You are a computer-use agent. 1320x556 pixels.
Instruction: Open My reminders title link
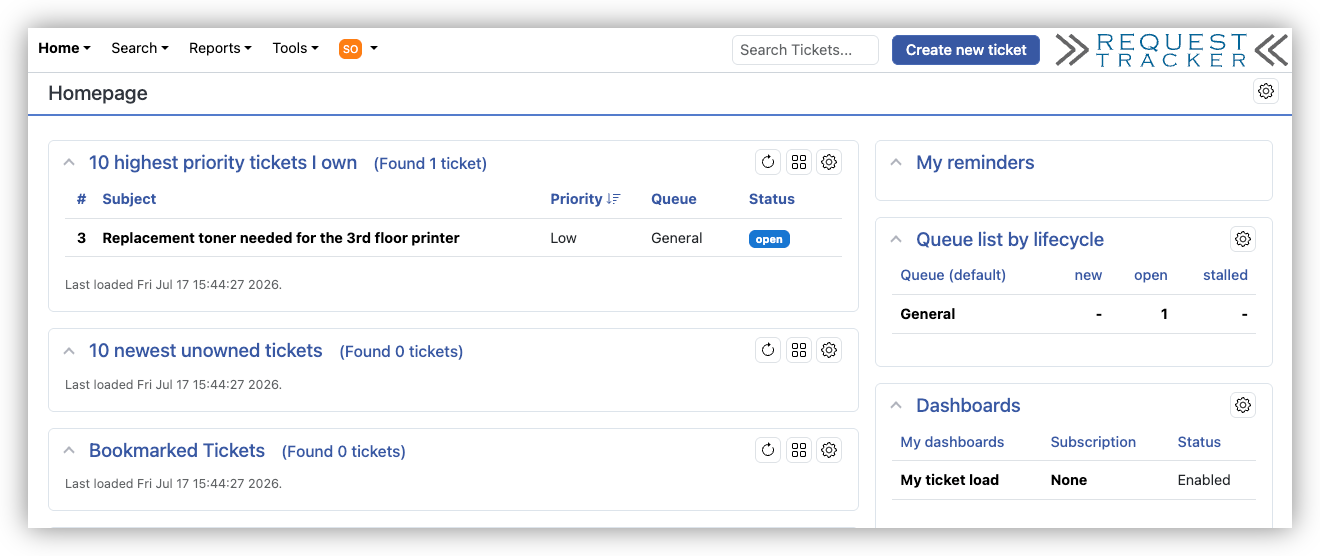pyautogui.click(x=975, y=163)
